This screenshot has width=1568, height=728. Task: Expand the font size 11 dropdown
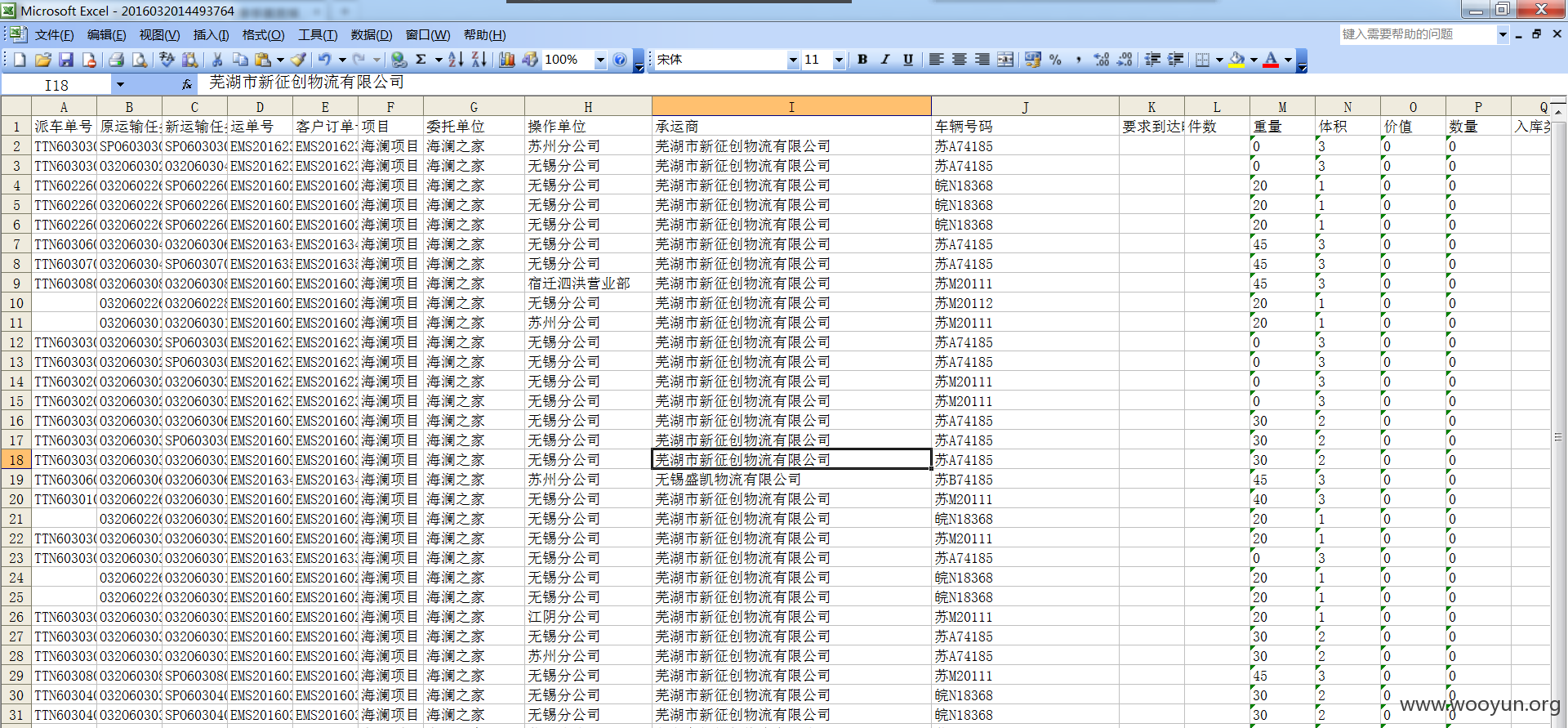(839, 60)
